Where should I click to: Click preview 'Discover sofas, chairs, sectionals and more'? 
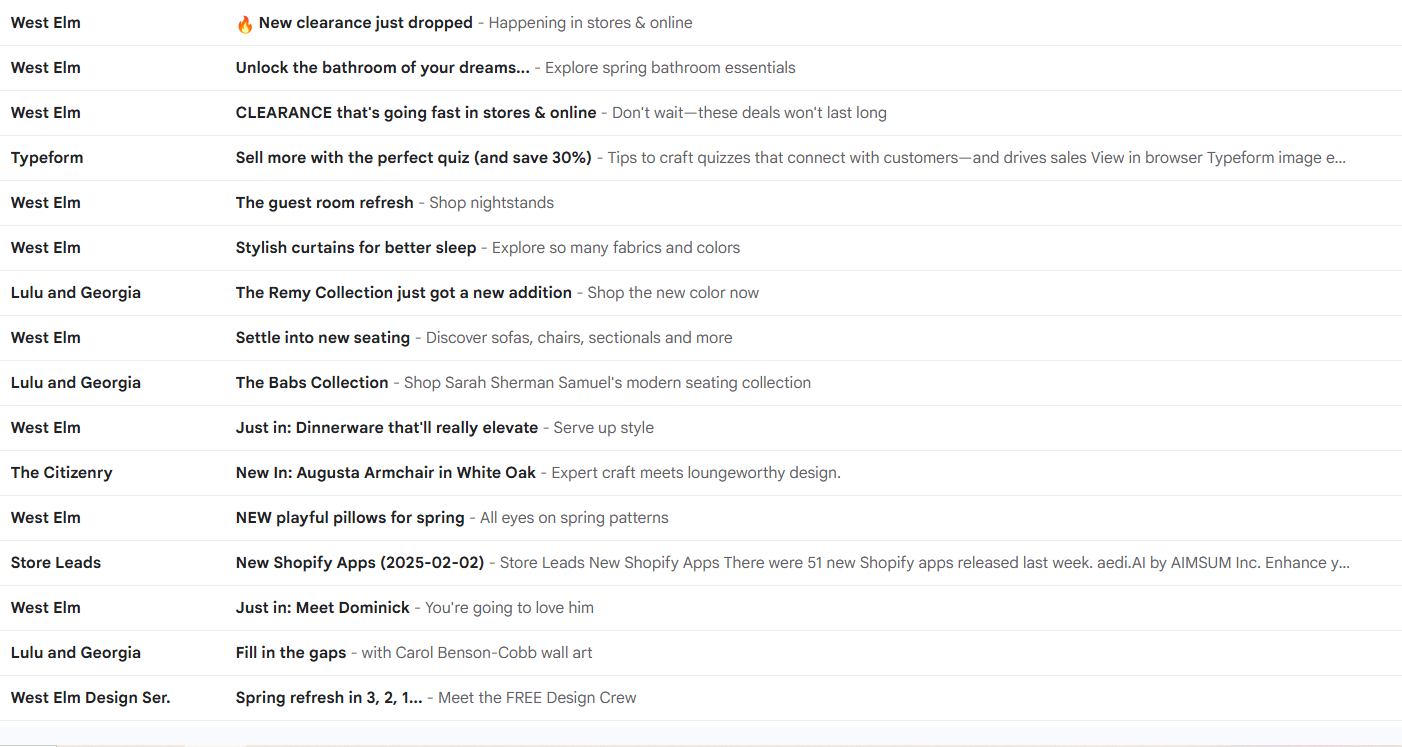(579, 338)
